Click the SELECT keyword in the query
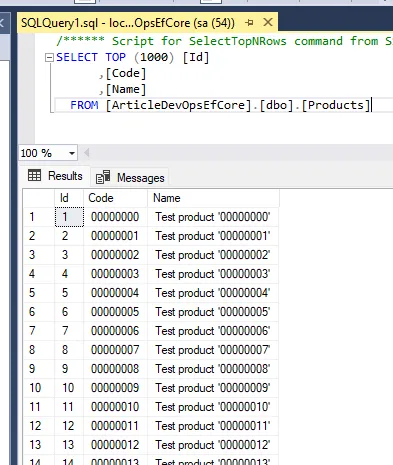The image size is (393, 465). [77, 57]
